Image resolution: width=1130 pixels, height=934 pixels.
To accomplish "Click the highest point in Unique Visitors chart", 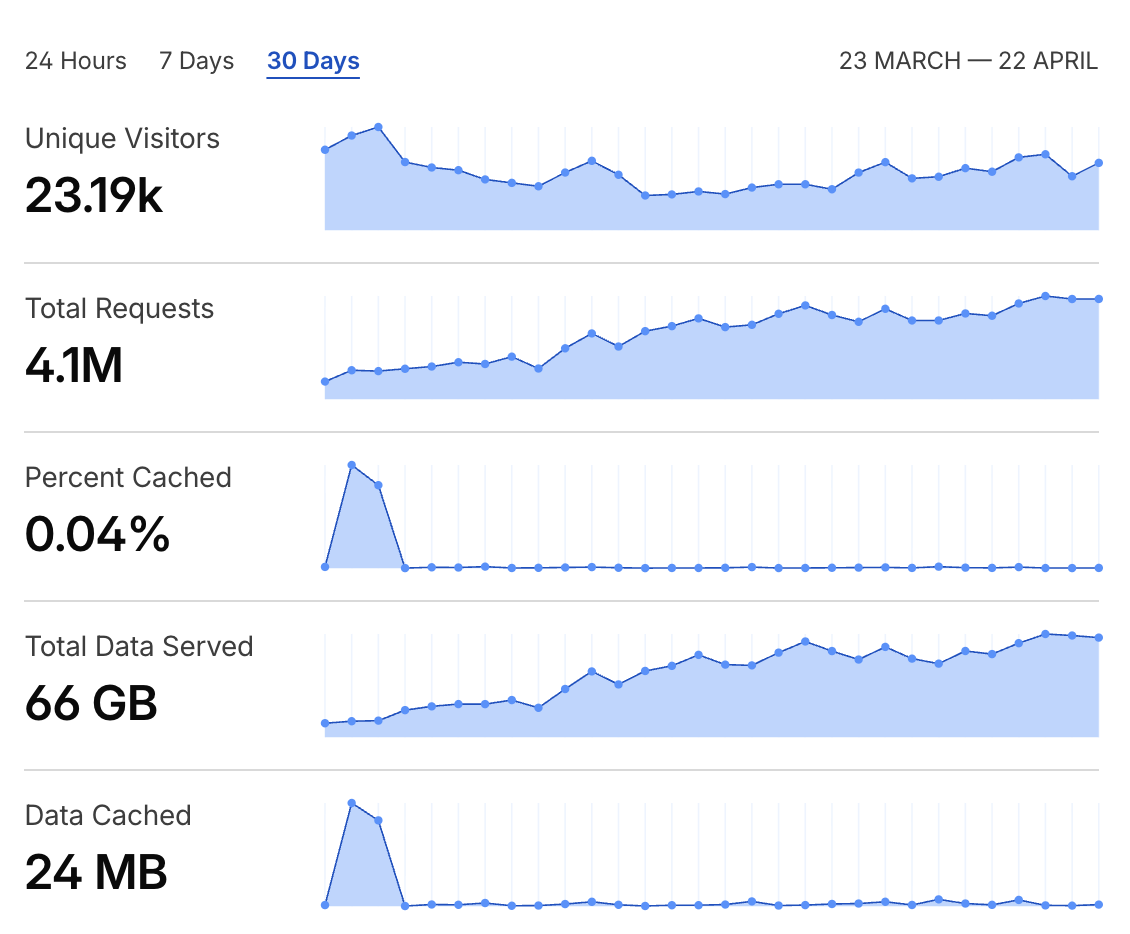I will 378,127.
